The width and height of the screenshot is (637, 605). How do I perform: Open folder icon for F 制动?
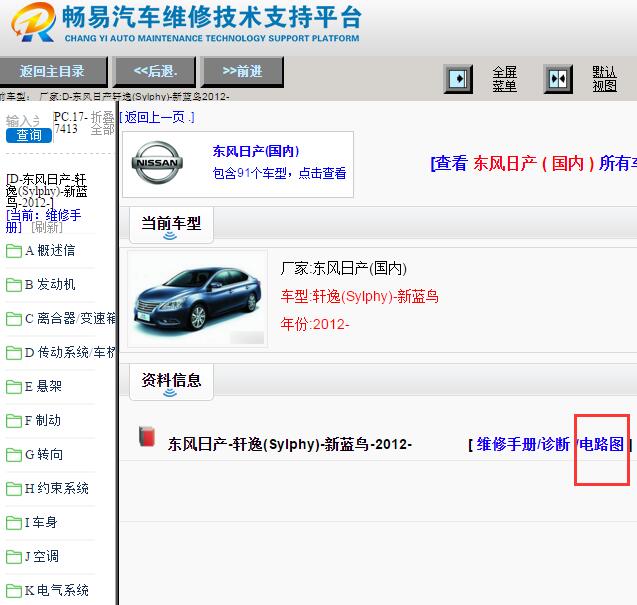(14, 421)
